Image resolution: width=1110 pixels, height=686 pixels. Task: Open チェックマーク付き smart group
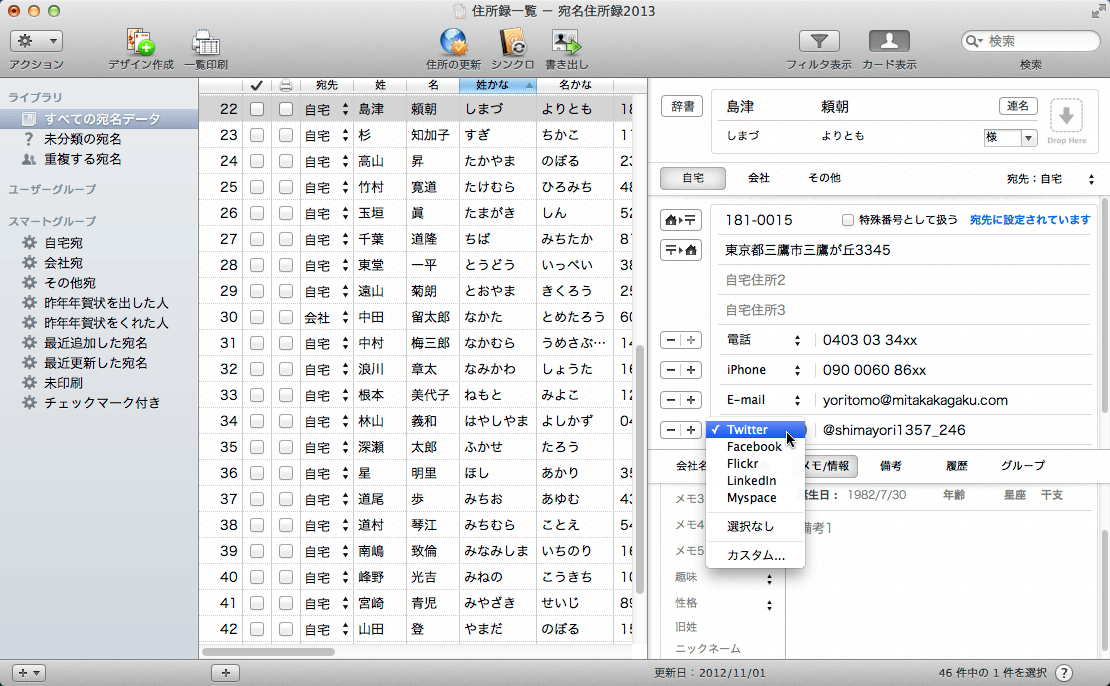click(102, 403)
